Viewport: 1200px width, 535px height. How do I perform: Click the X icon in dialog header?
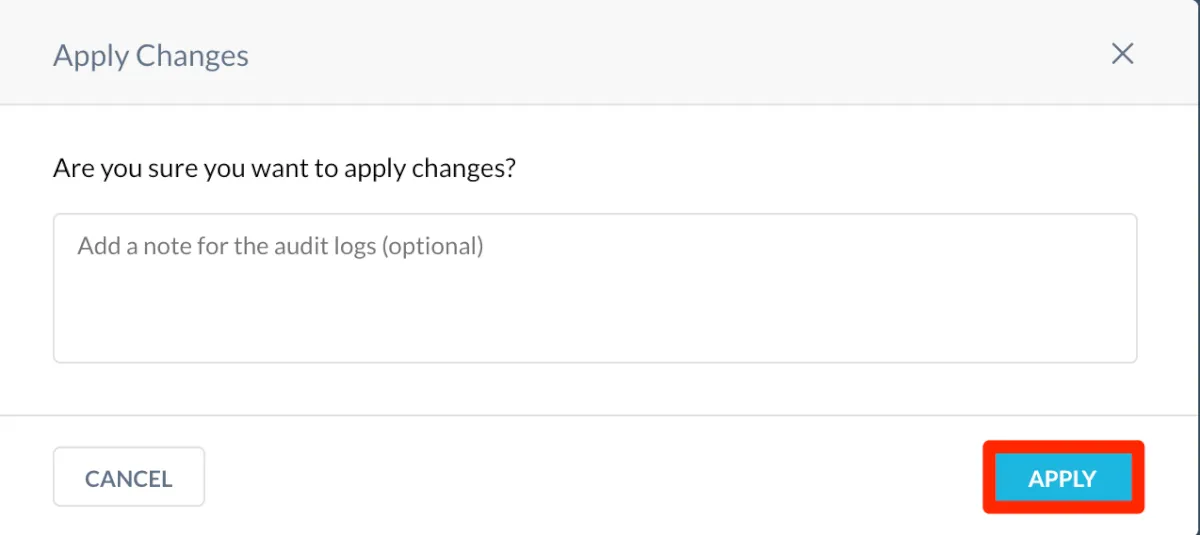pyautogui.click(x=1123, y=54)
